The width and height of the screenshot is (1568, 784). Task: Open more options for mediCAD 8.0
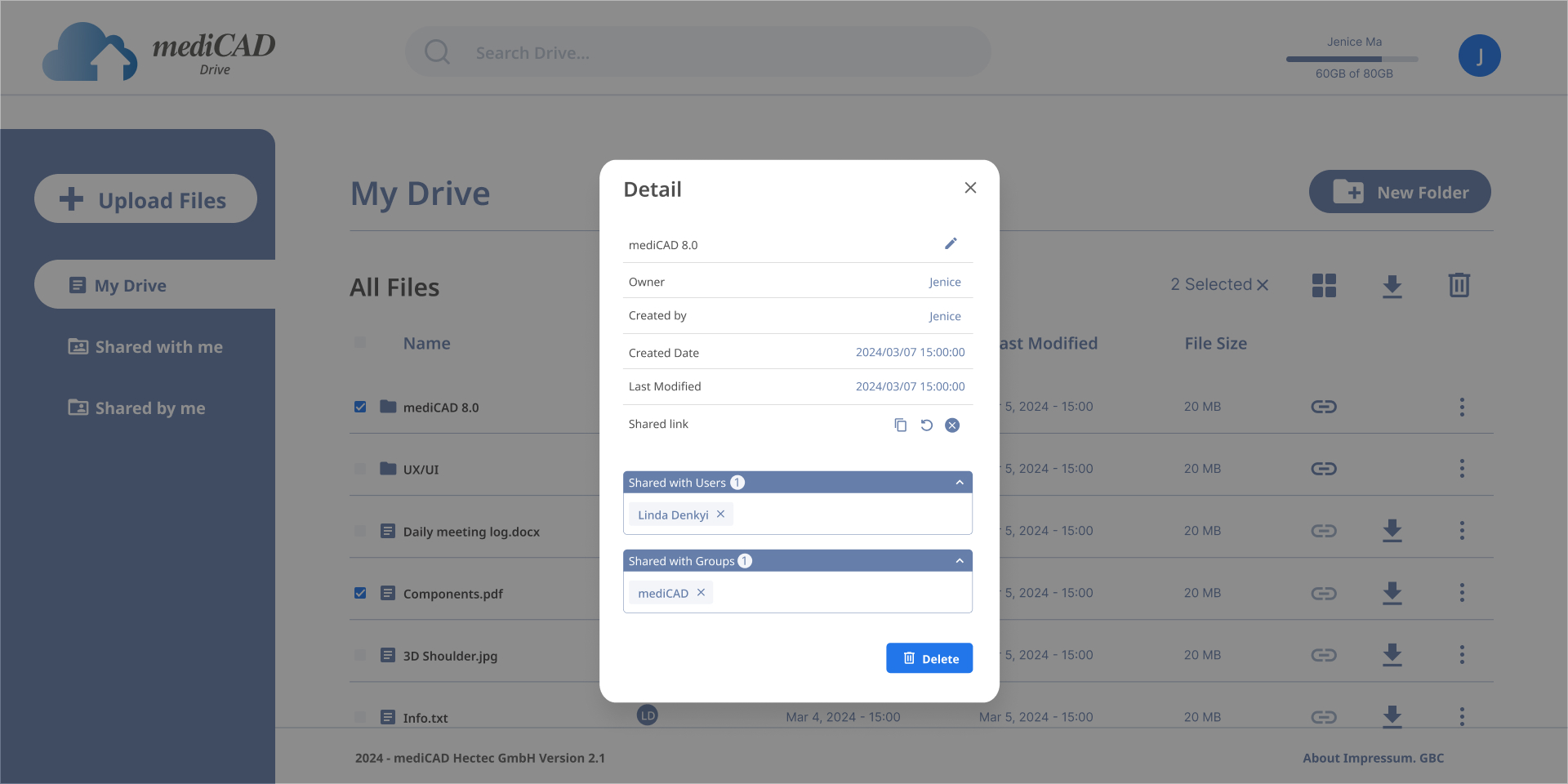tap(1462, 407)
